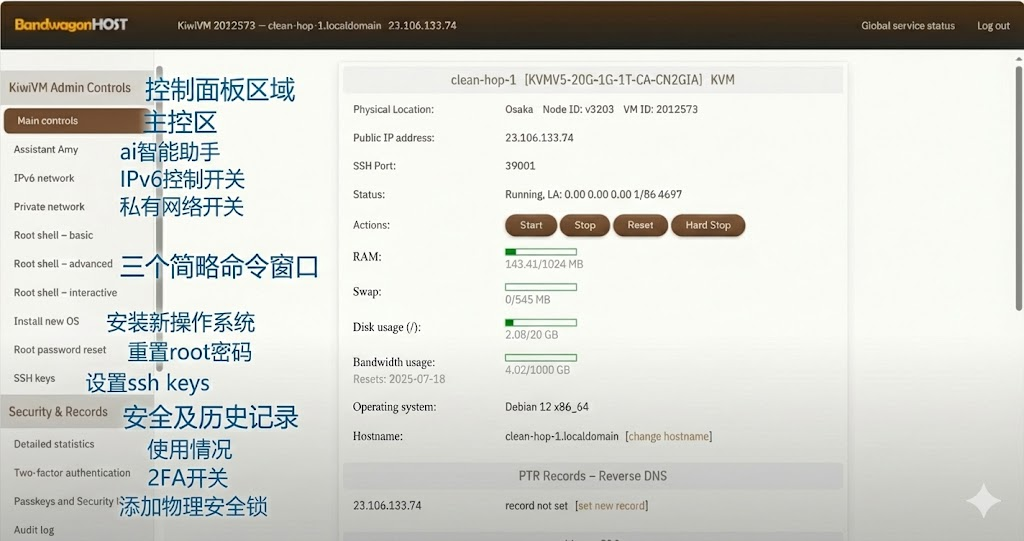Open Main controls in sidebar
1024x541 pixels.
click(47, 121)
